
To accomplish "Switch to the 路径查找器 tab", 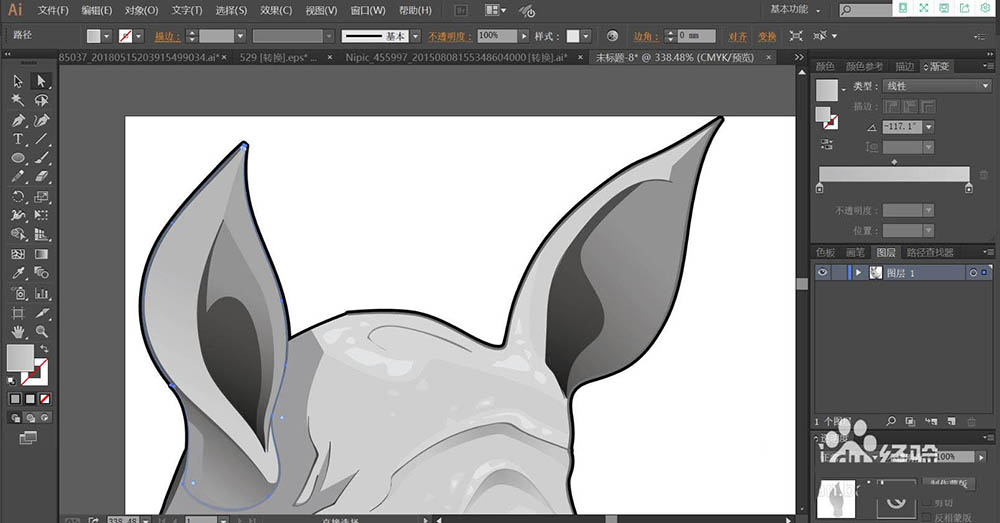I will pos(930,253).
